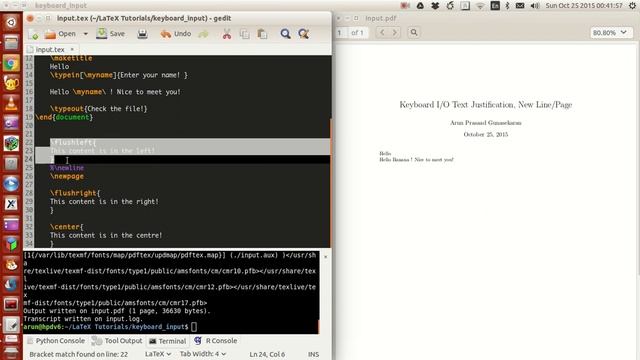
Task: Open the En keyboard layout indicator
Action: tap(495, 6)
